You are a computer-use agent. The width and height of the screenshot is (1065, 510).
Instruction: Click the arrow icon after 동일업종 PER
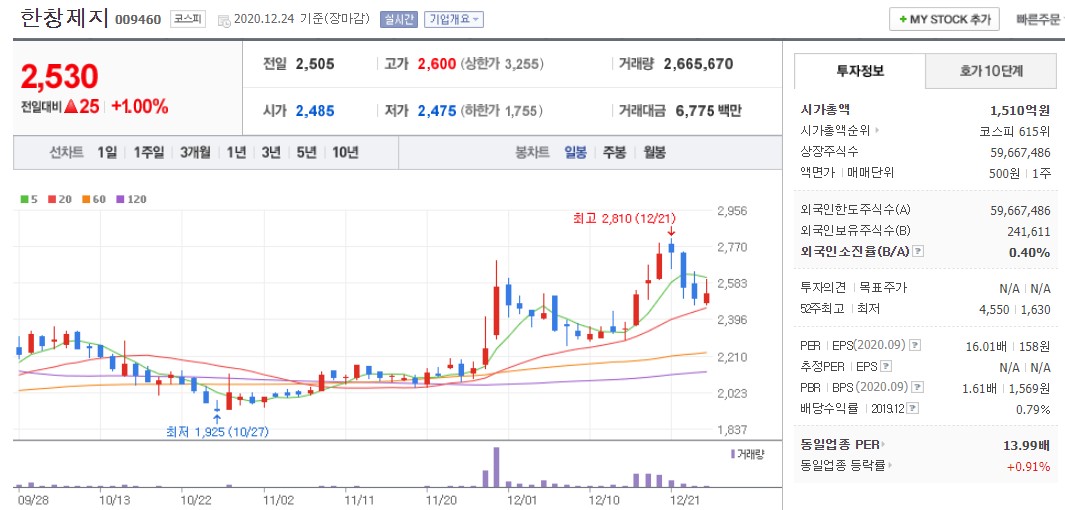click(x=884, y=445)
